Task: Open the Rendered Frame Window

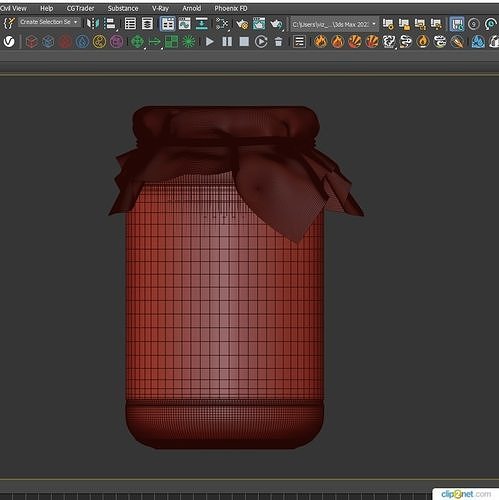Action: [x=259, y=24]
